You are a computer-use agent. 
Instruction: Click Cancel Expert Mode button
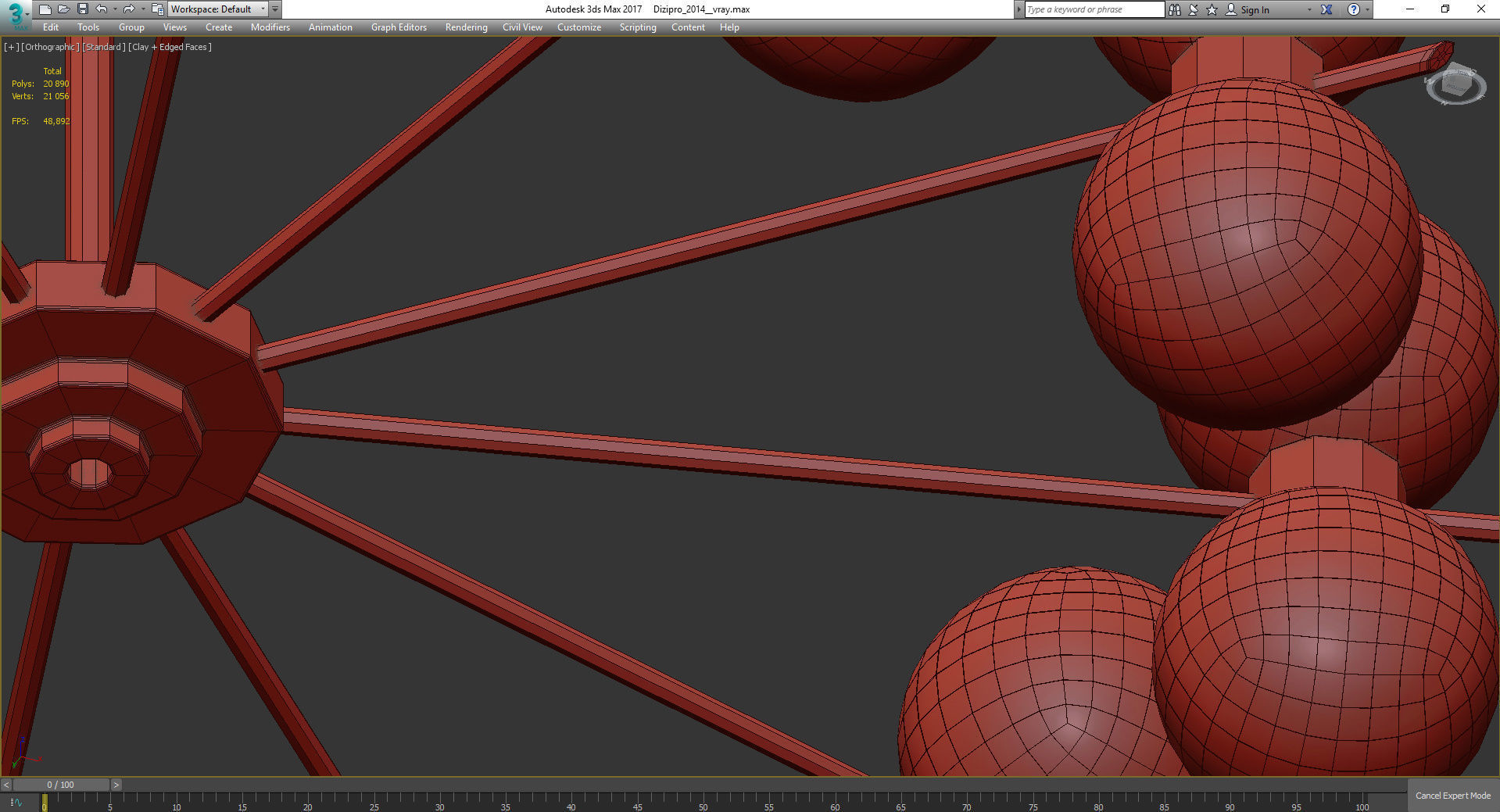click(x=1453, y=796)
